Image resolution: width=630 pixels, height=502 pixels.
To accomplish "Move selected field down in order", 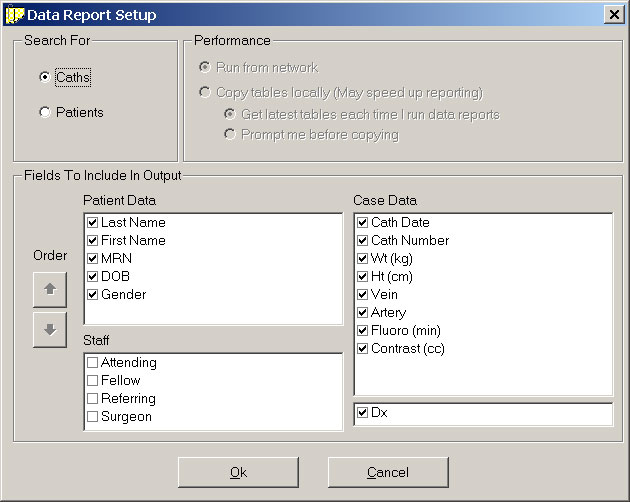I will pos(50,330).
